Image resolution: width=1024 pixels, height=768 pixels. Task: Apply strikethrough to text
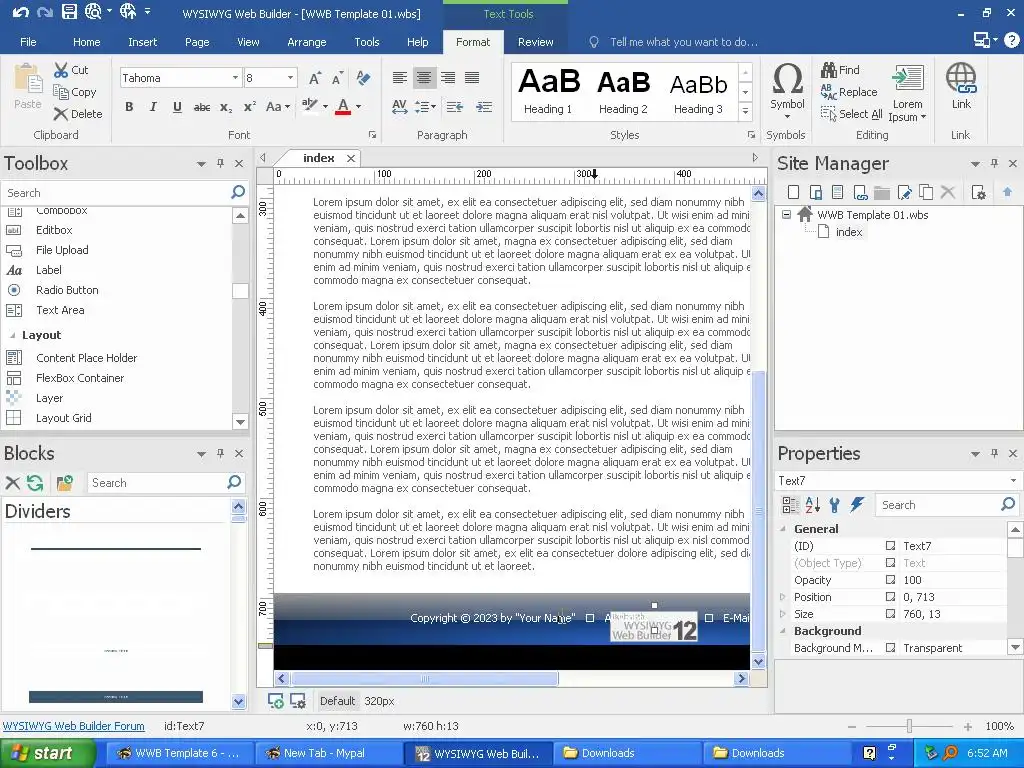tap(202, 107)
